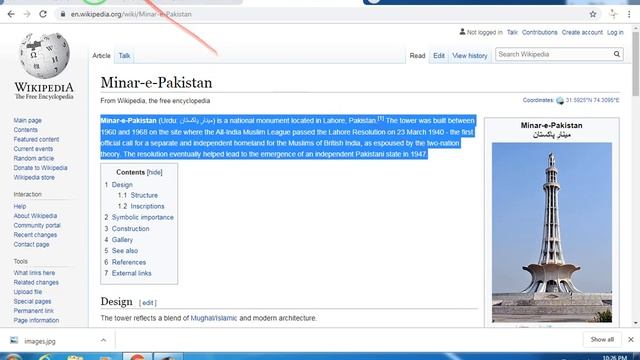
Task: Click the Show all downloads button
Action: pyautogui.click(x=602, y=340)
